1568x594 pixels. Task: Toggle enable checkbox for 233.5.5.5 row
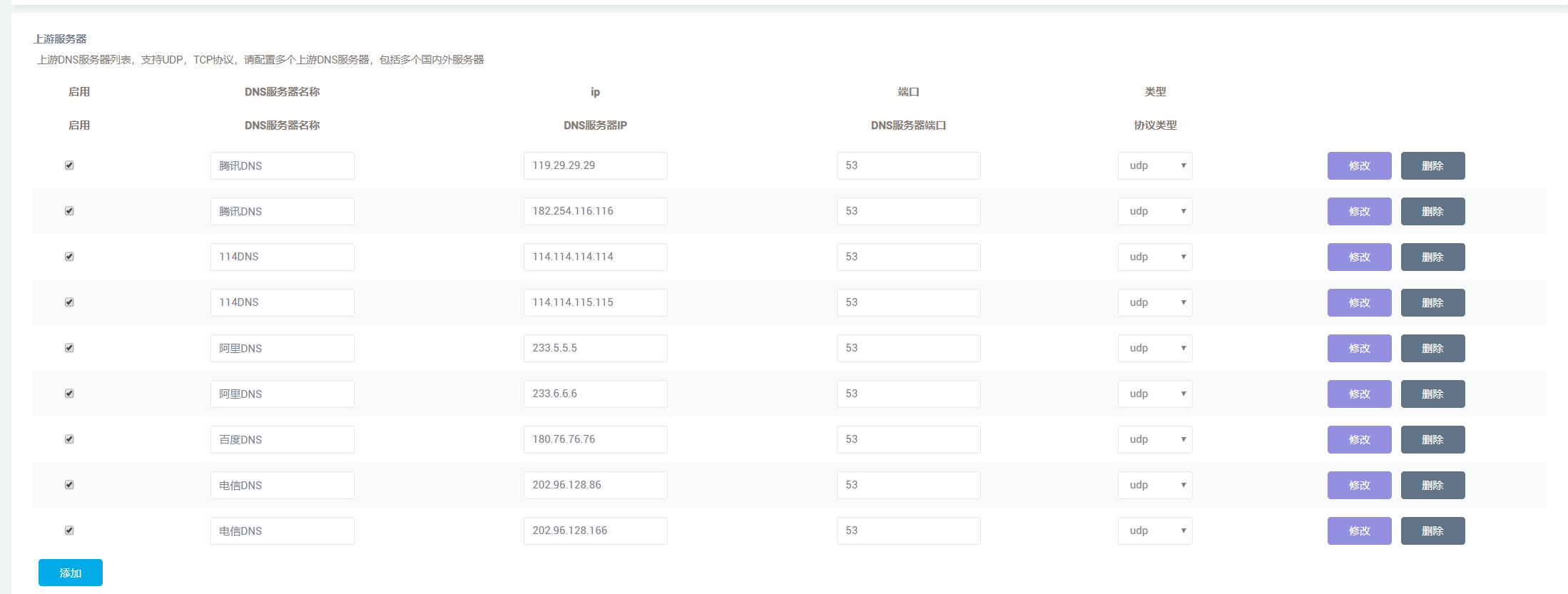click(x=69, y=348)
